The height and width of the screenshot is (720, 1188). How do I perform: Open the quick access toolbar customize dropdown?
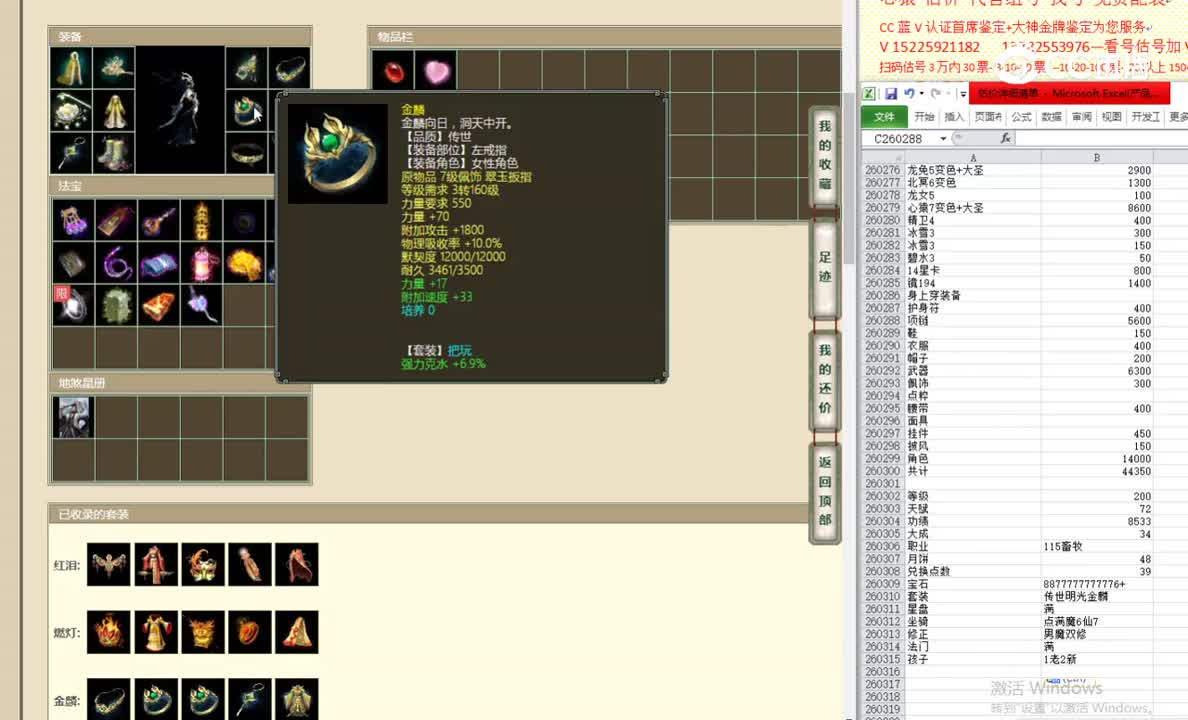coord(963,94)
